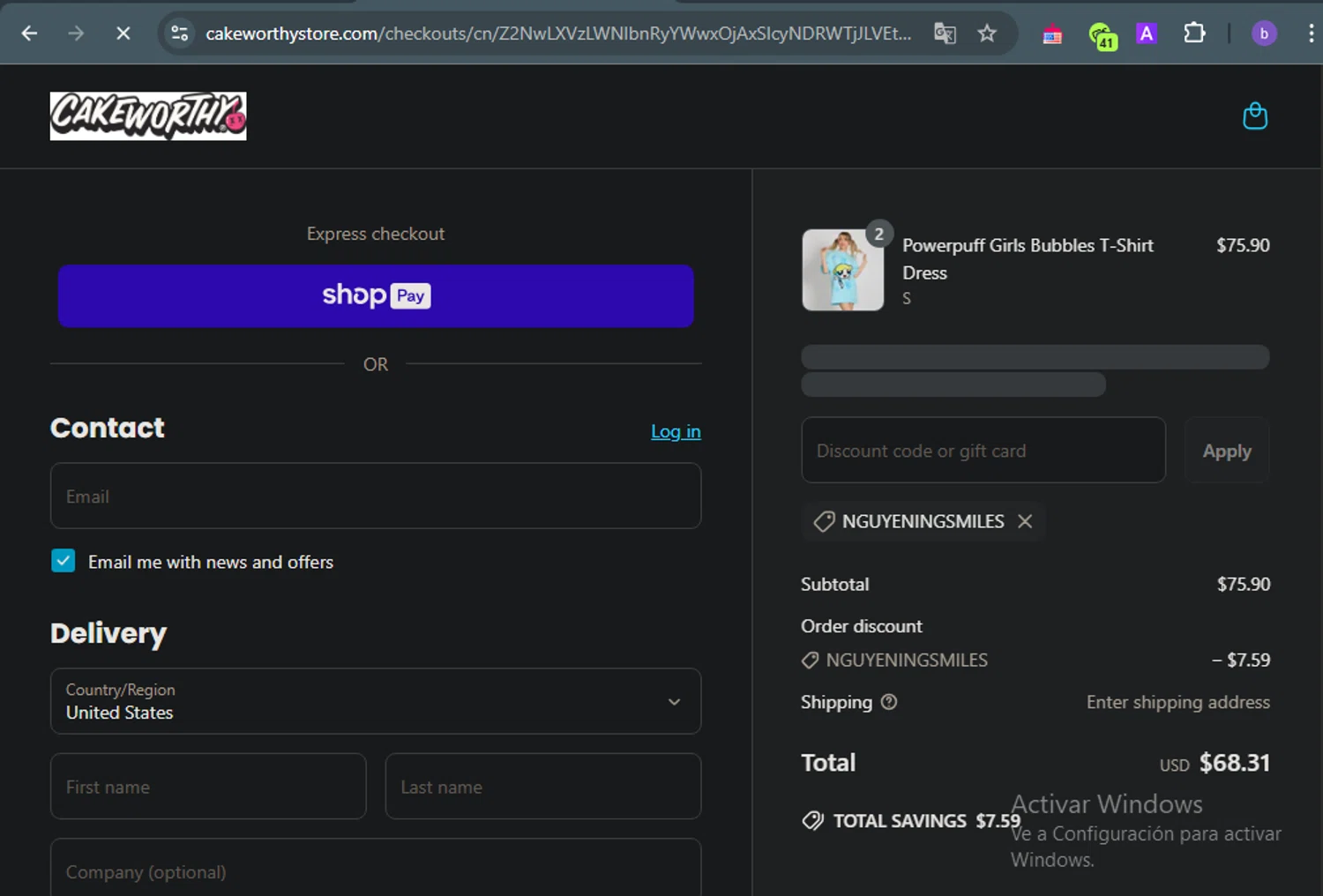Open the Chrome three-dot menu

pyautogui.click(x=1311, y=34)
